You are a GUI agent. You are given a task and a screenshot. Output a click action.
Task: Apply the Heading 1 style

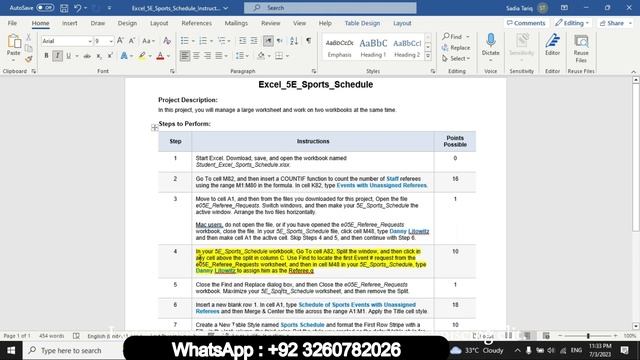pos(373,47)
